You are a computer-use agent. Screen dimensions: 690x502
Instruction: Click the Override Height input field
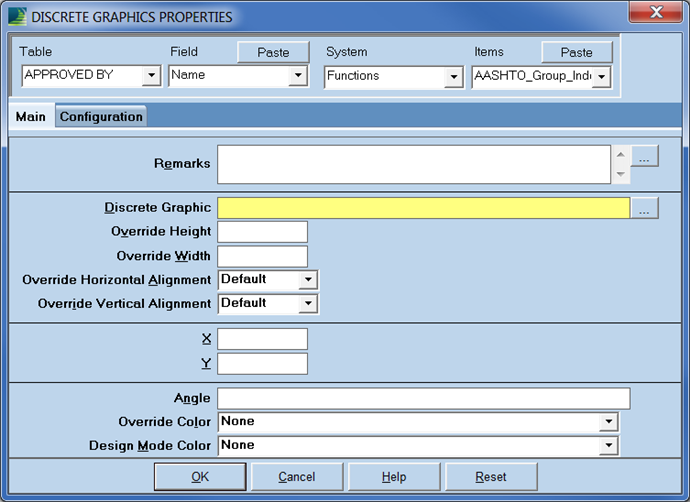pyautogui.click(x=263, y=232)
